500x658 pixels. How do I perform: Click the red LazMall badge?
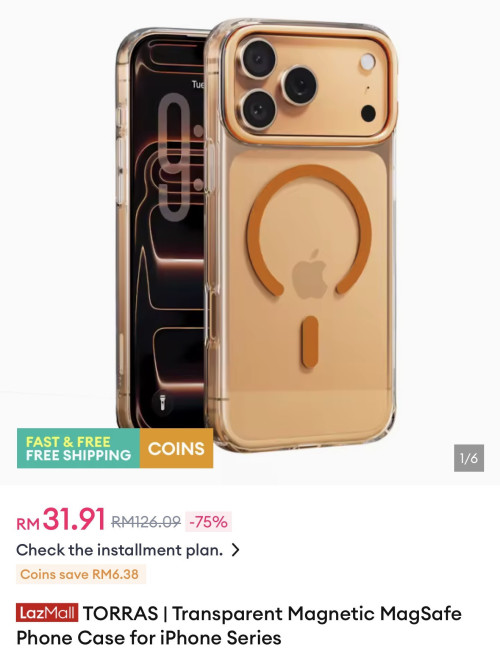pos(47,613)
